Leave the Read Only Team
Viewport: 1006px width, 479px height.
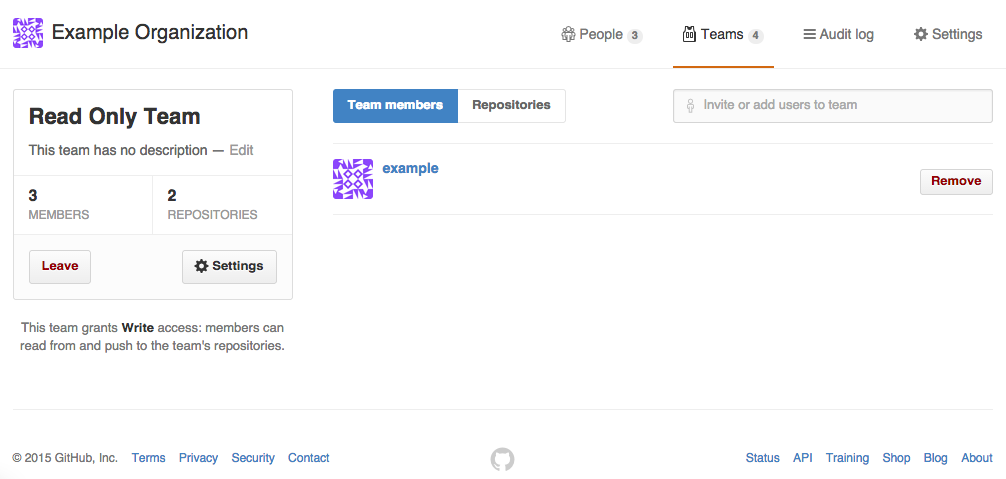60,266
